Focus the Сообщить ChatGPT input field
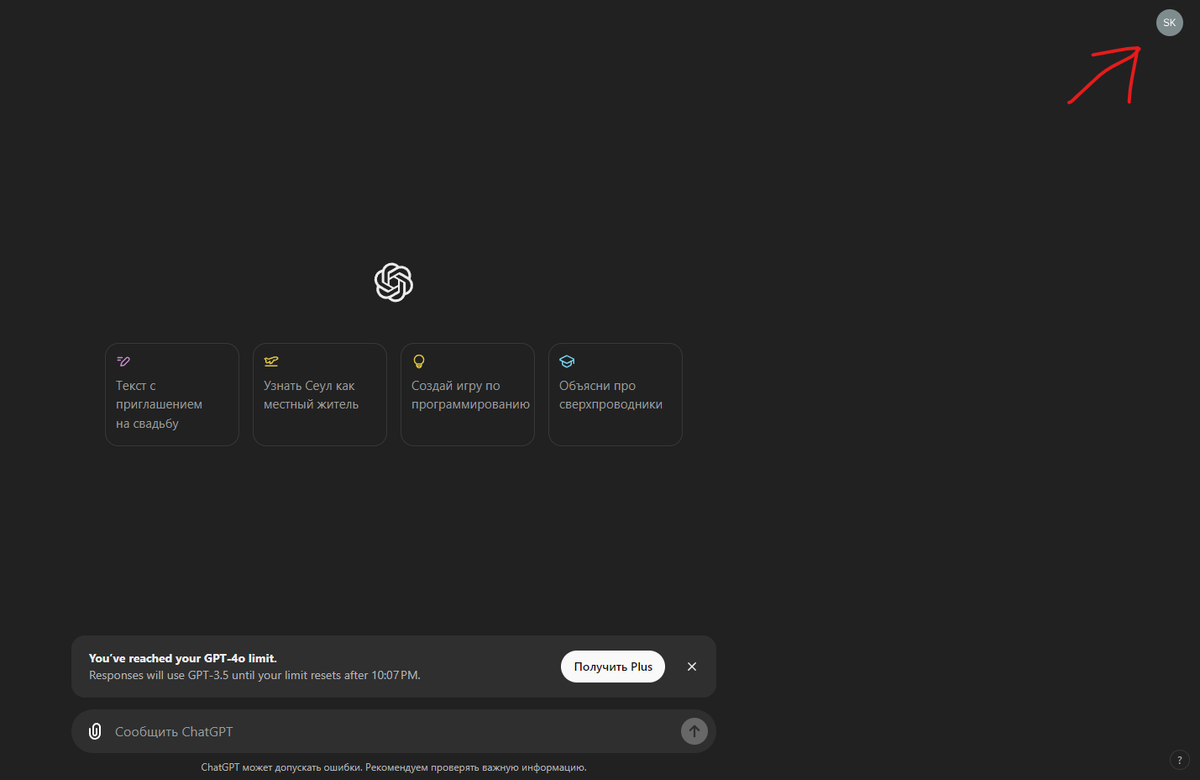 click(x=394, y=731)
